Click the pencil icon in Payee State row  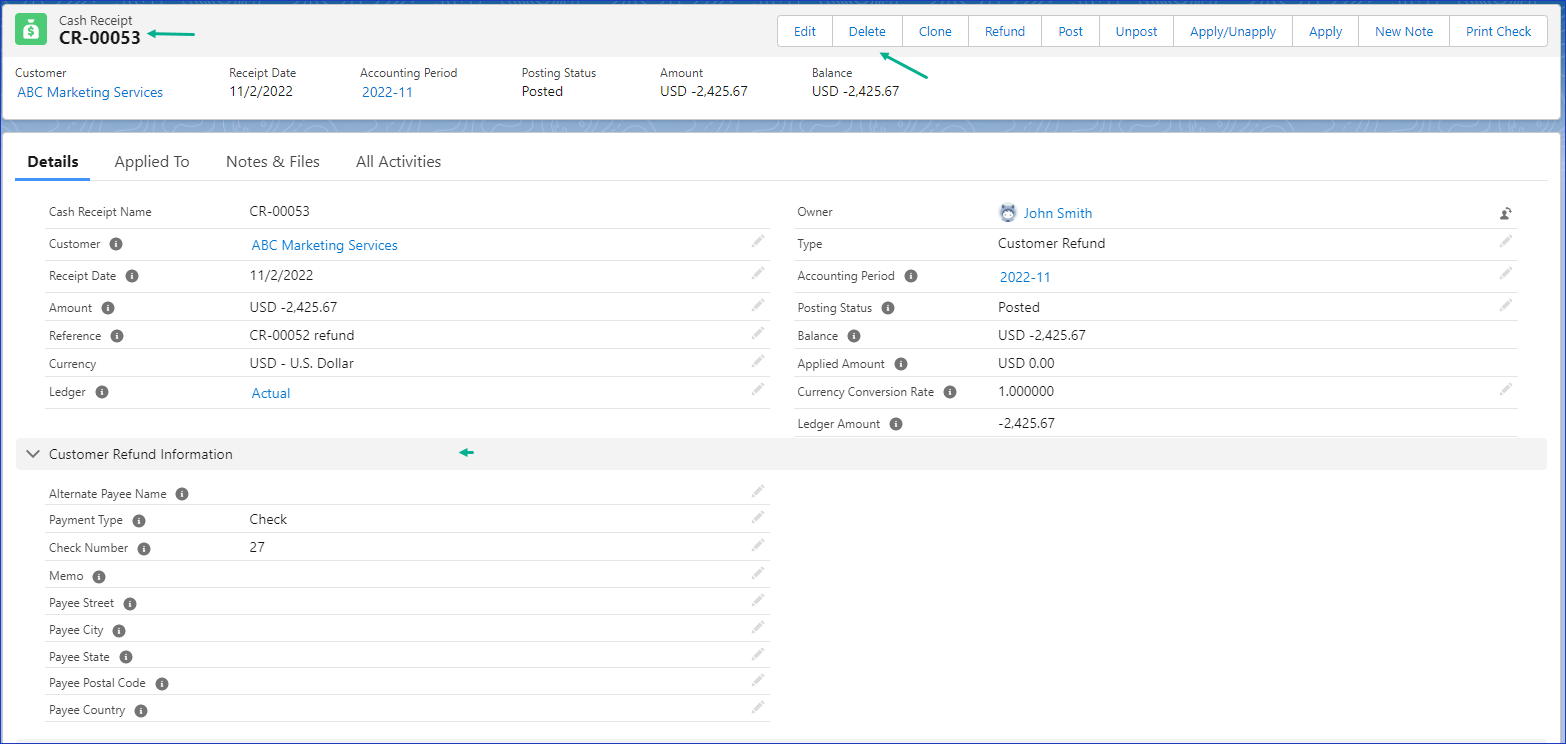click(x=758, y=654)
